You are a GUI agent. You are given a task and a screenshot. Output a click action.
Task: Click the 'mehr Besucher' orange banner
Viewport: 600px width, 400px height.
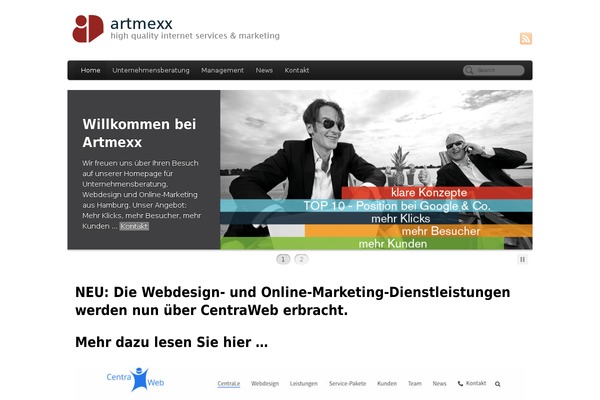click(x=418, y=231)
